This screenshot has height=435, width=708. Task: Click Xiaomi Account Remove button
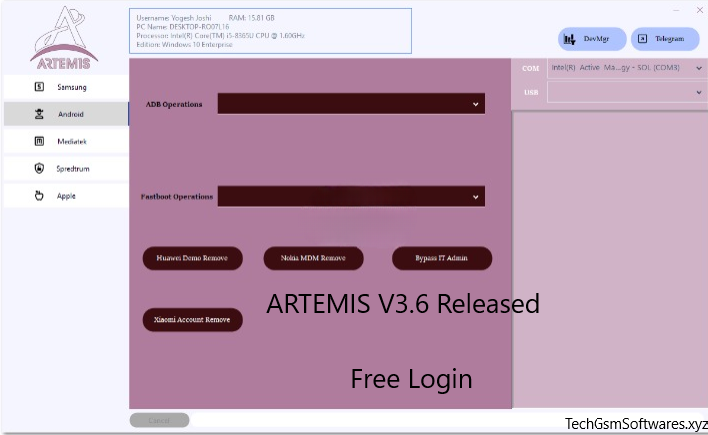(x=192, y=320)
